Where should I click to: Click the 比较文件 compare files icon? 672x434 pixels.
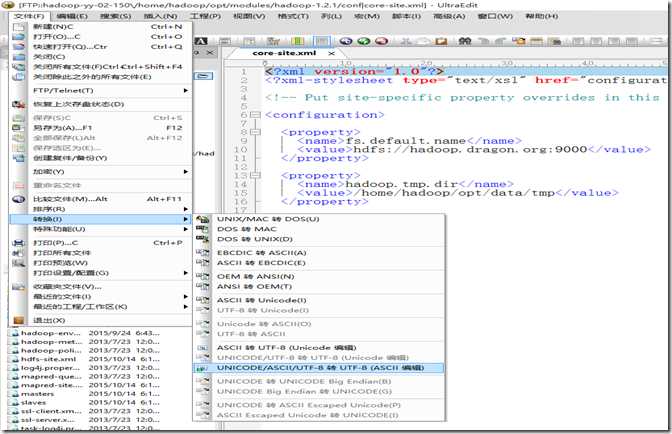pos(18,199)
